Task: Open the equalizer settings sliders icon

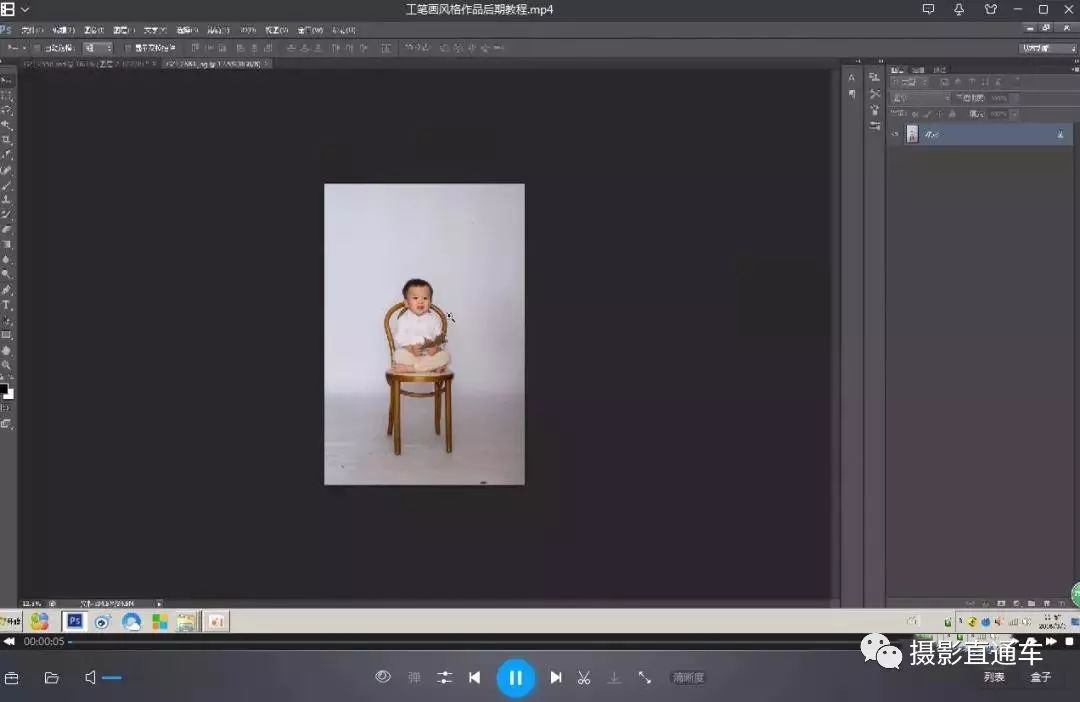Action: pos(445,678)
